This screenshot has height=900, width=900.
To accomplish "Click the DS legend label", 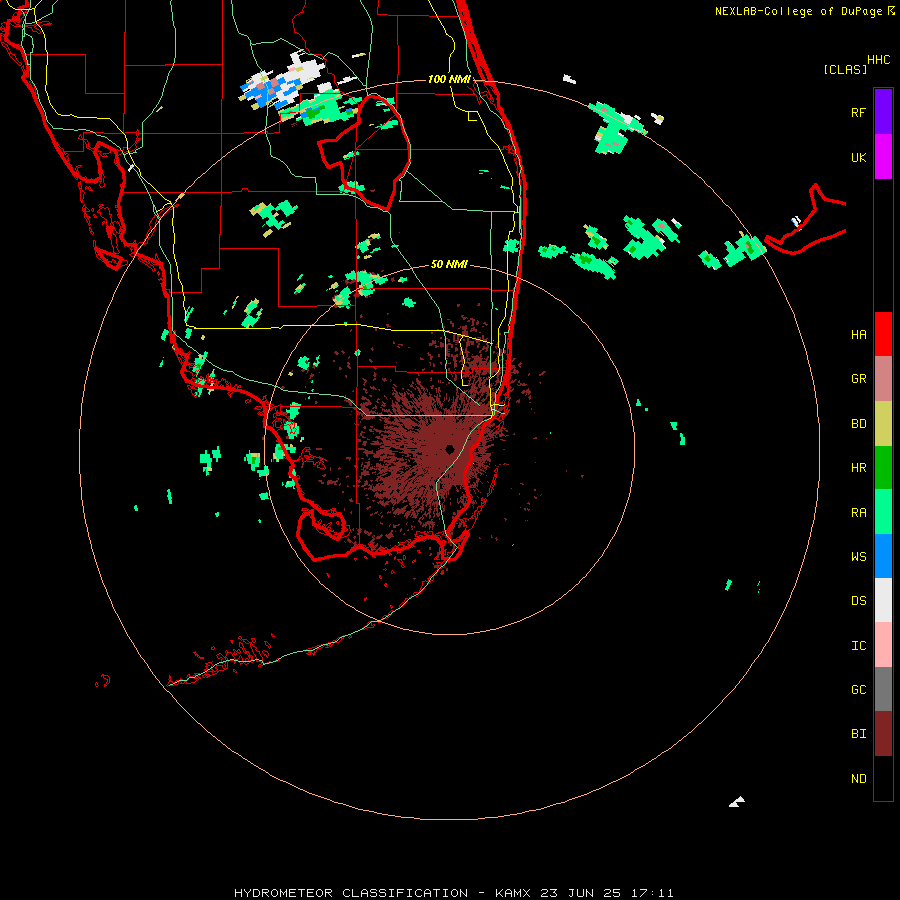I will [x=858, y=600].
